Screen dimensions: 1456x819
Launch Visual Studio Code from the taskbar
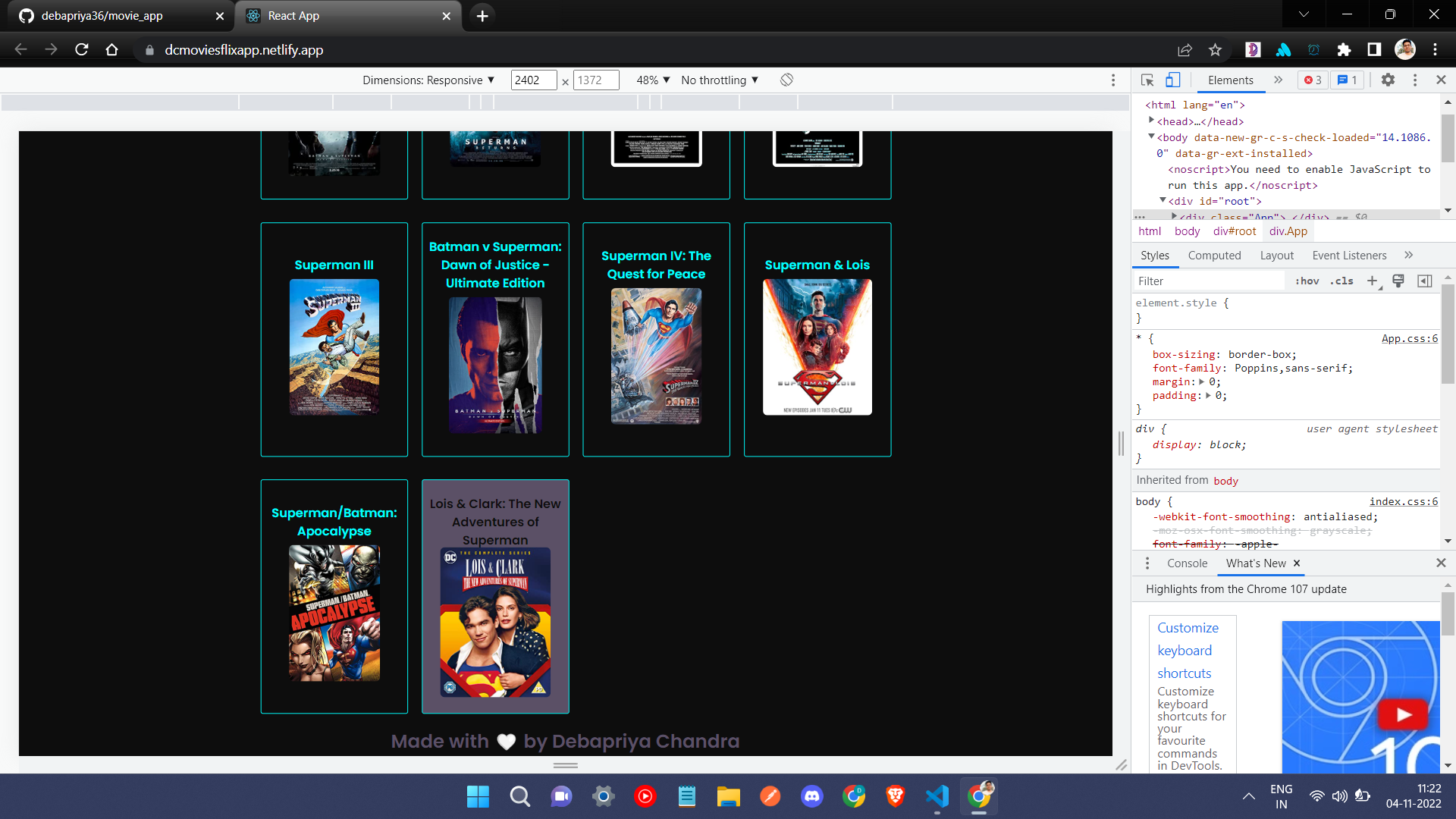pos(937,796)
